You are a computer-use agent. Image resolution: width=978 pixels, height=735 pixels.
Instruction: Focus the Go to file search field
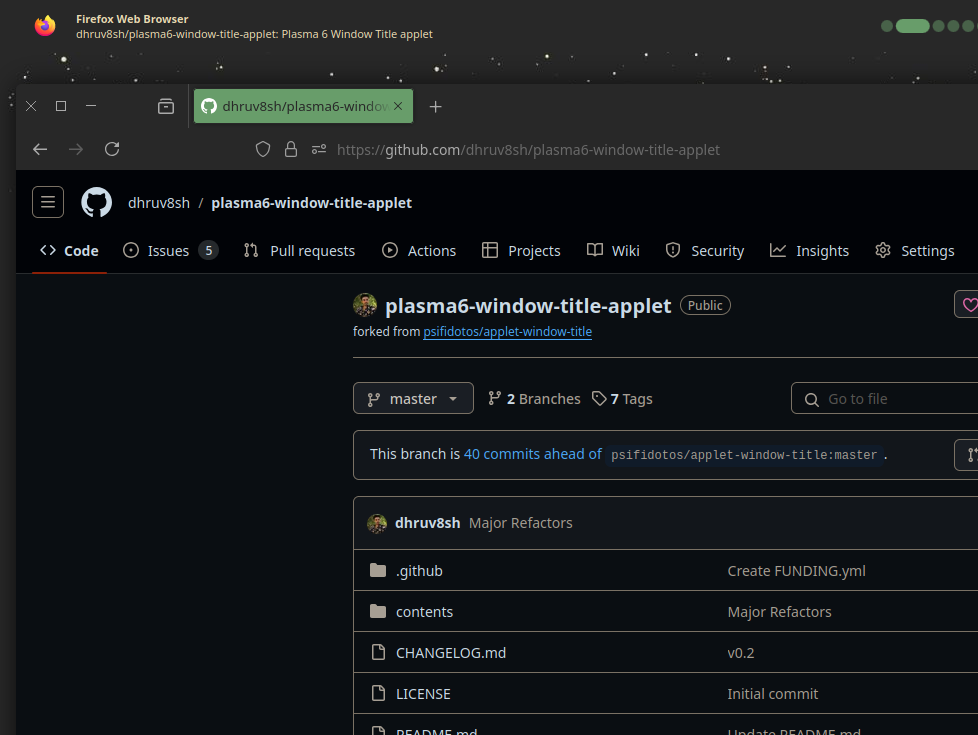pos(884,399)
